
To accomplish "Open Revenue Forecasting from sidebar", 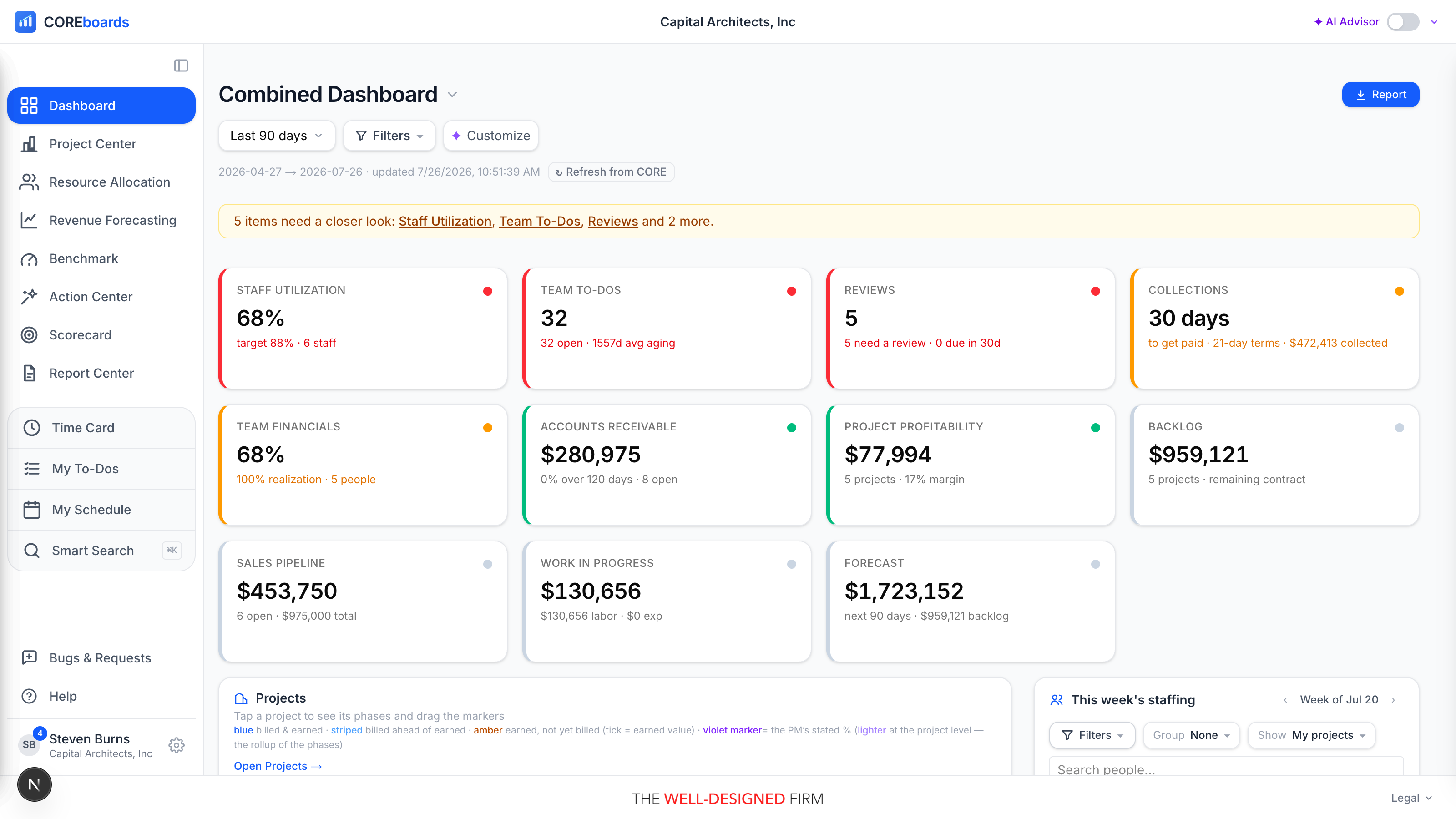I will [101, 220].
